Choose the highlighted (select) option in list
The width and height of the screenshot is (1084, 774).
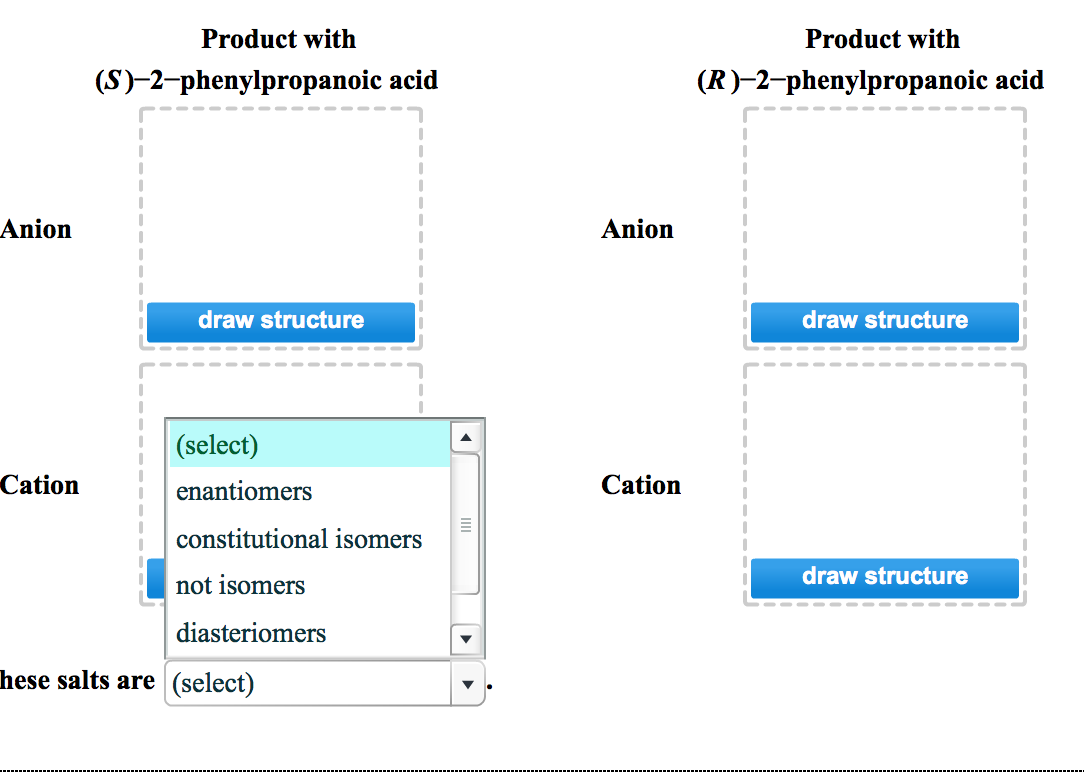pos(310,445)
